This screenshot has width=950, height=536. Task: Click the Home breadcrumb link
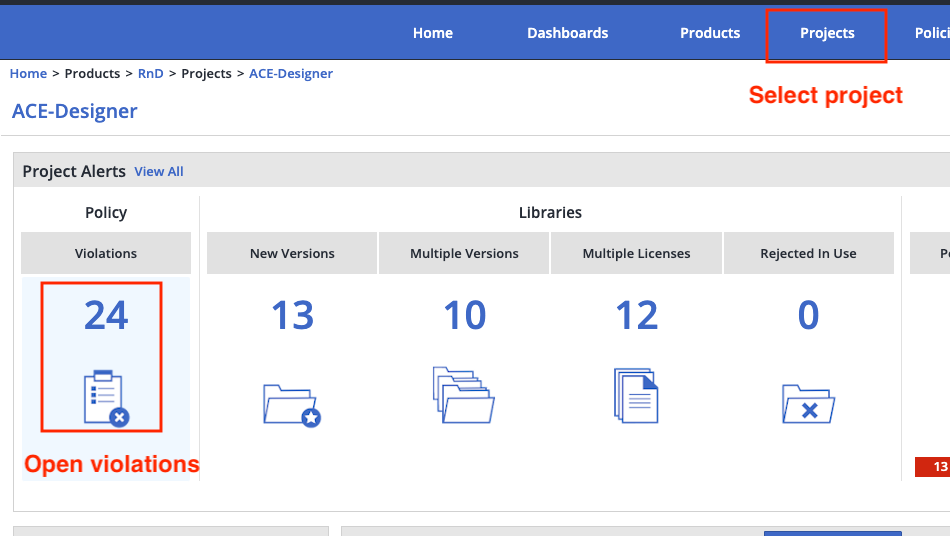point(28,74)
